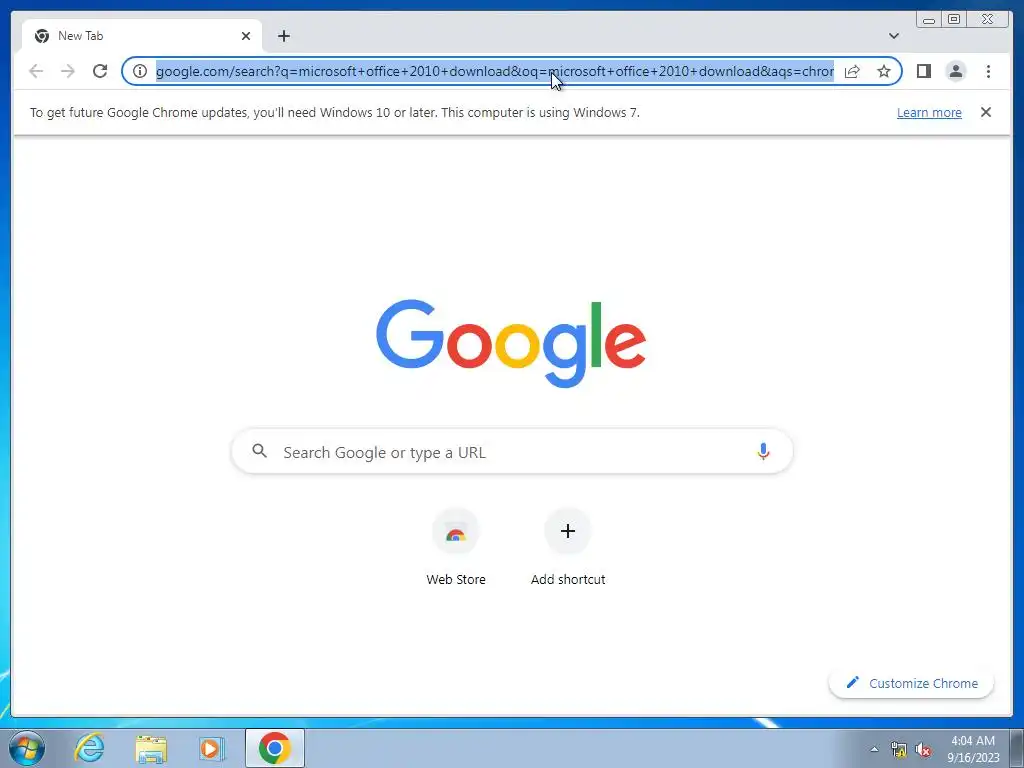Dismiss the Windows update notification bar
The width and height of the screenshot is (1024, 768).
tap(985, 112)
